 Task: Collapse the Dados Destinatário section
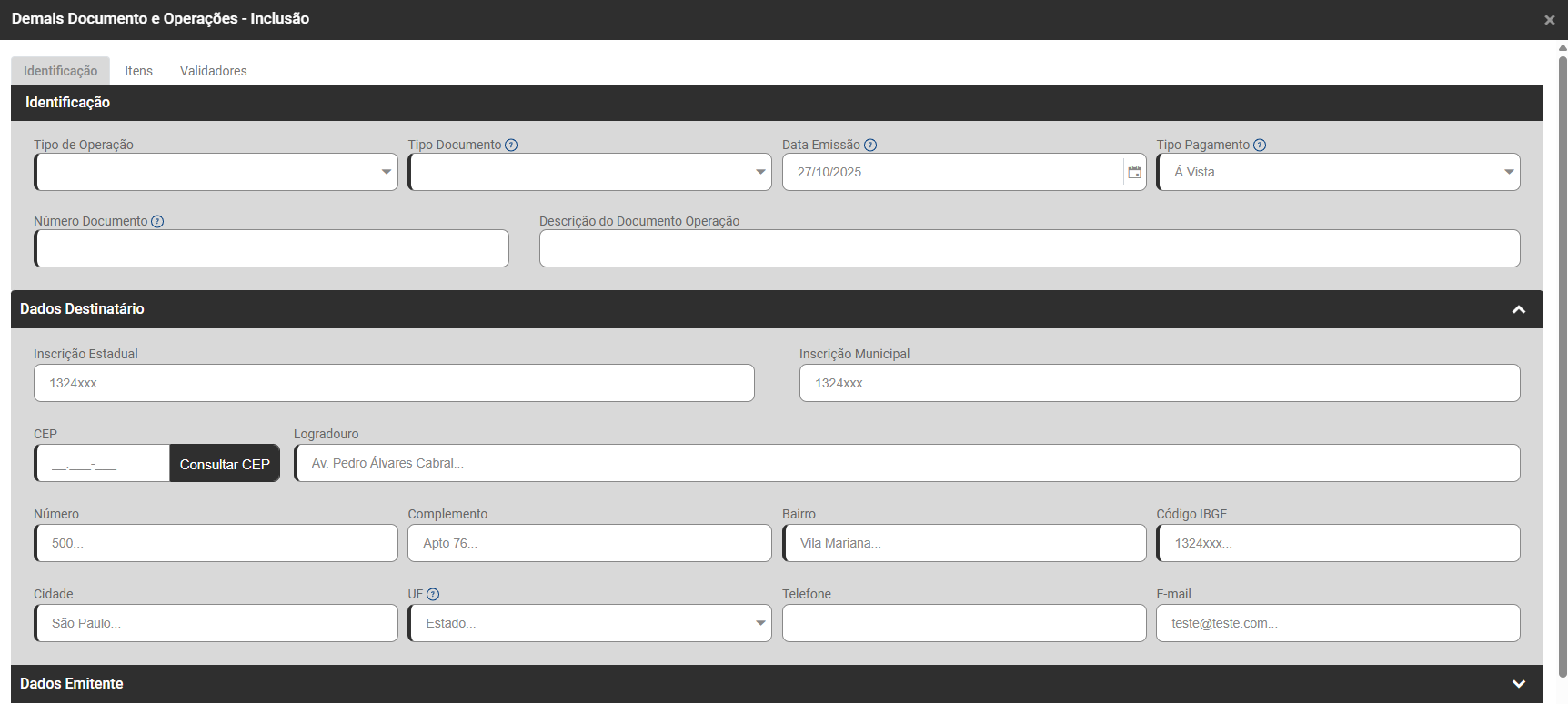[x=1518, y=310]
